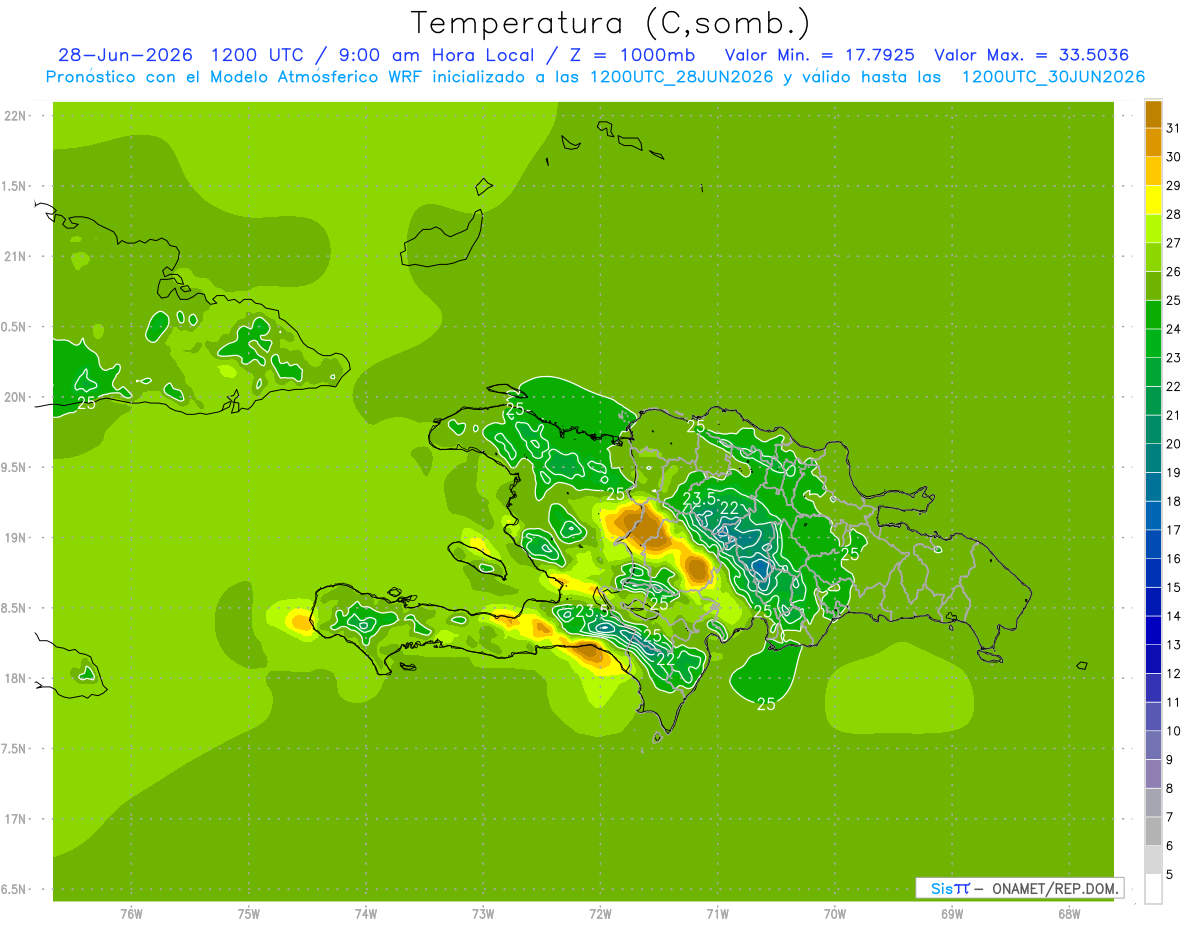
Task: Click the 'Valor Min. = 17.7925' value
Action: pos(819,55)
